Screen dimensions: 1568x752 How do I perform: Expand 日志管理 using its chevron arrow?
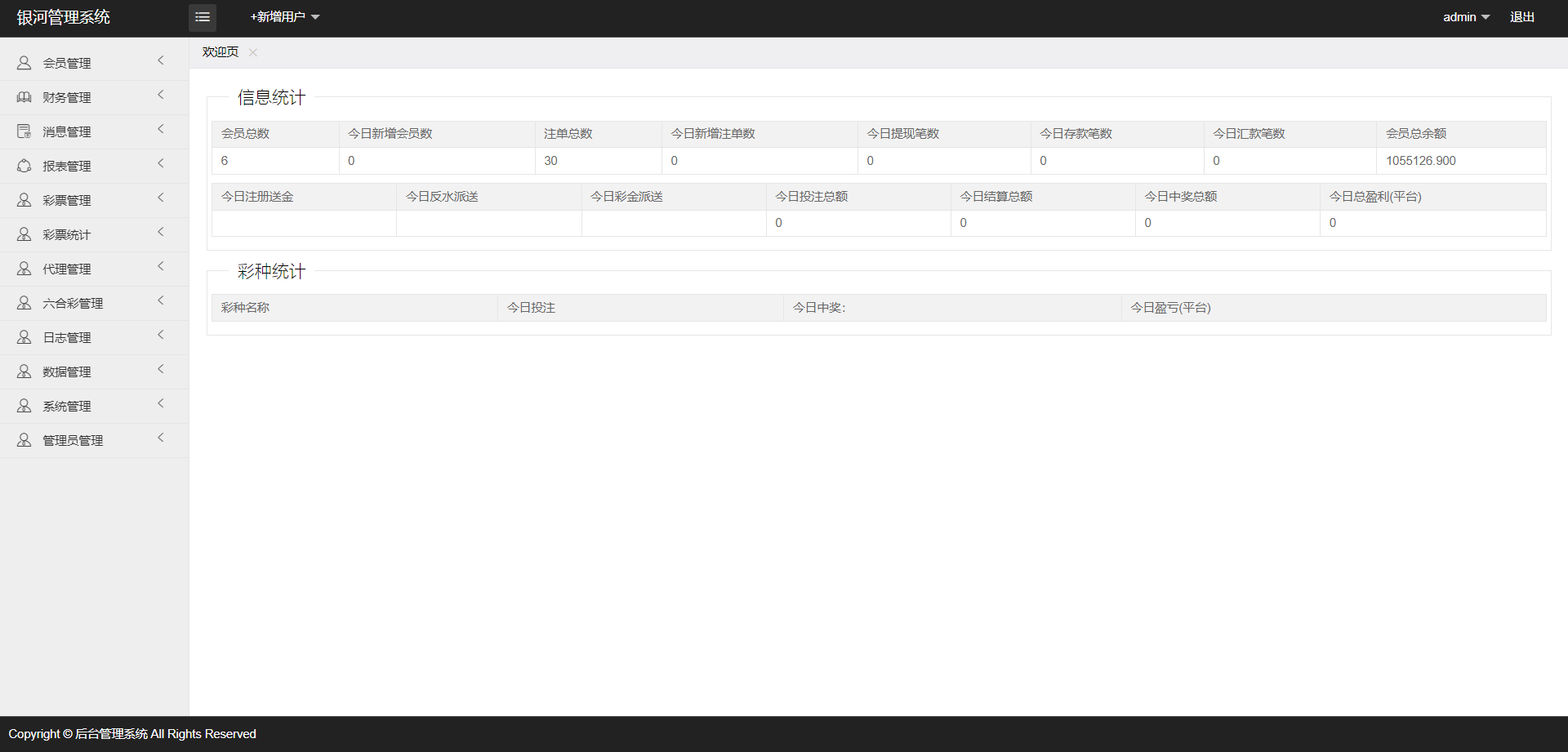point(161,335)
